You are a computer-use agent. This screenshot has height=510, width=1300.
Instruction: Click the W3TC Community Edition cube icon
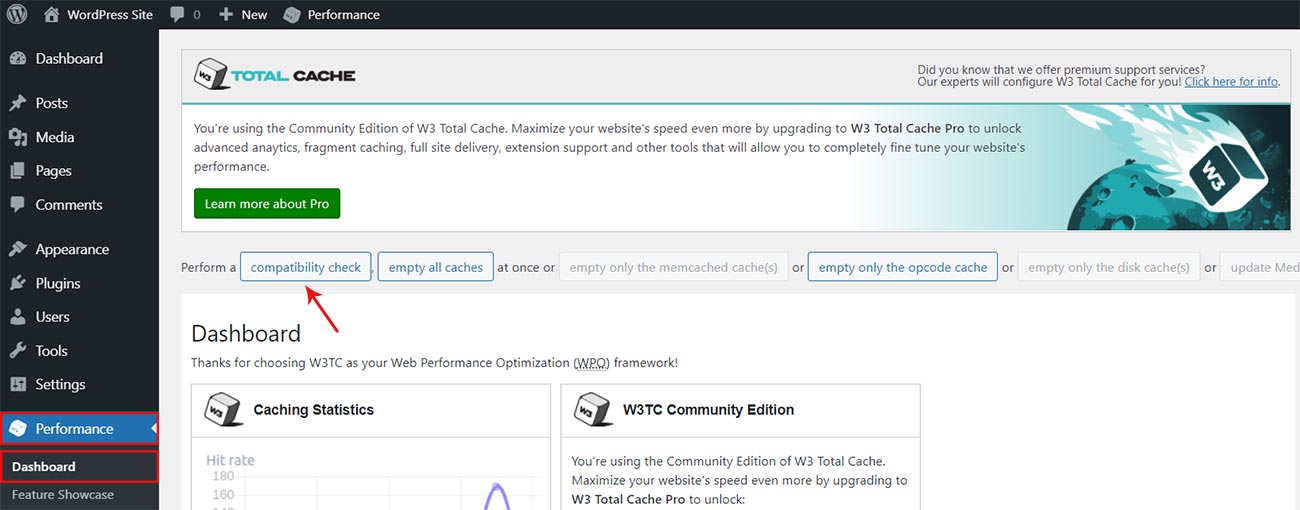click(594, 410)
